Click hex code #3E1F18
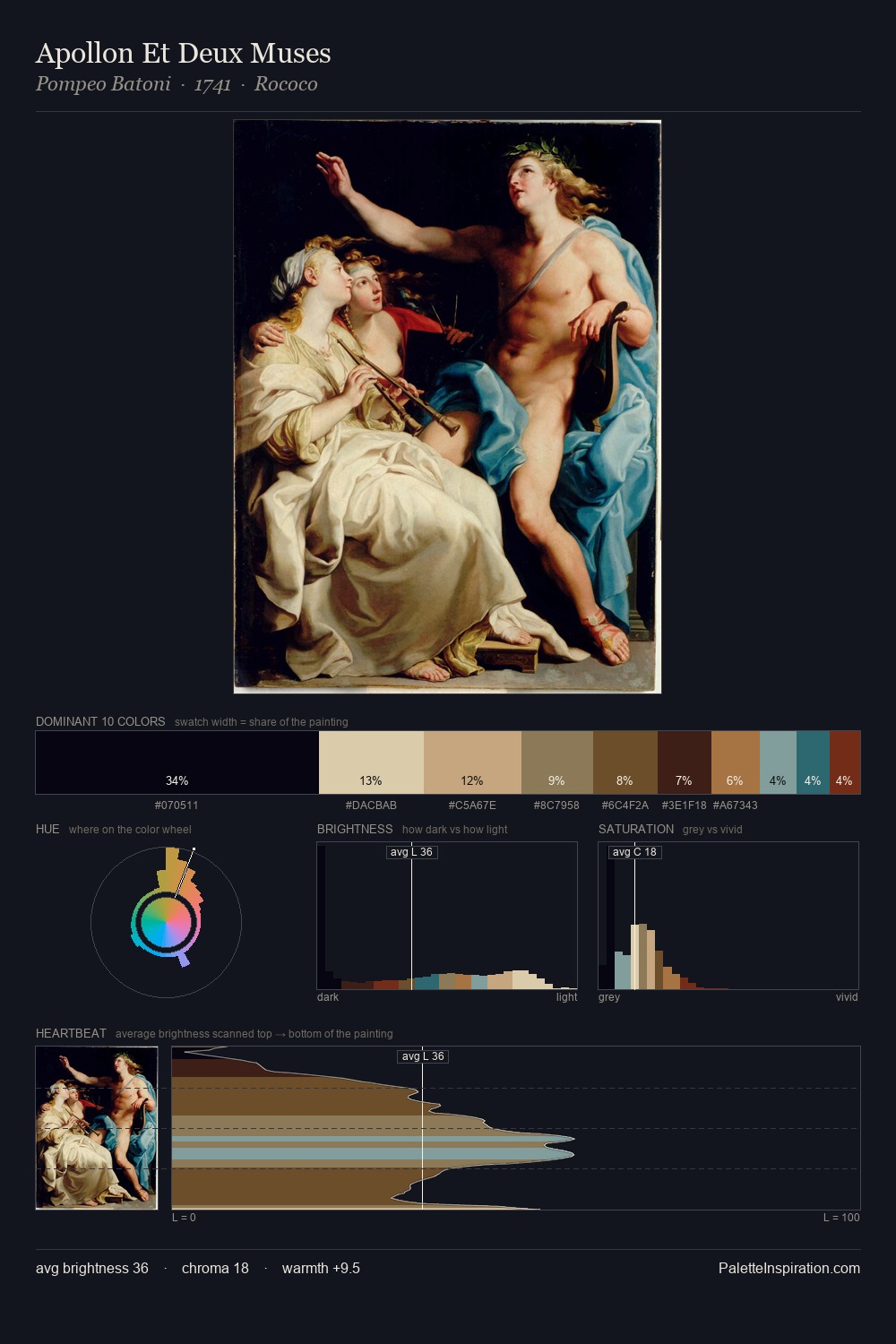The height and width of the screenshot is (1344, 896). click(x=685, y=806)
